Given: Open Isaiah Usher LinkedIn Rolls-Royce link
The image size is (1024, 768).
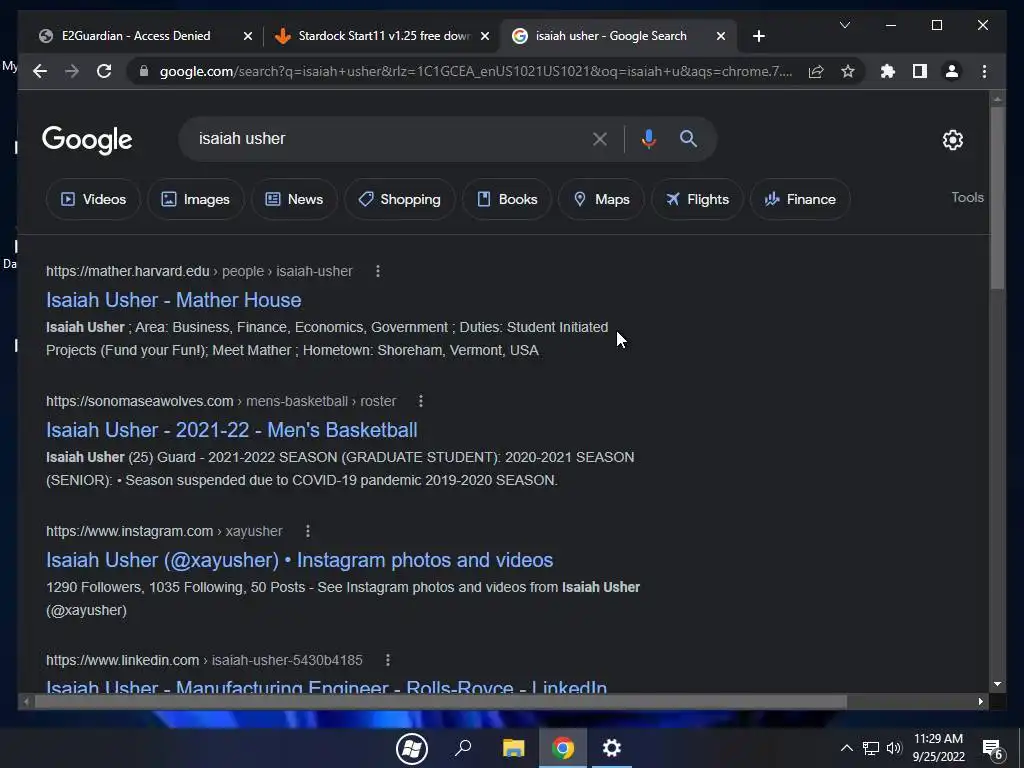Looking at the screenshot, I should tap(327, 686).
